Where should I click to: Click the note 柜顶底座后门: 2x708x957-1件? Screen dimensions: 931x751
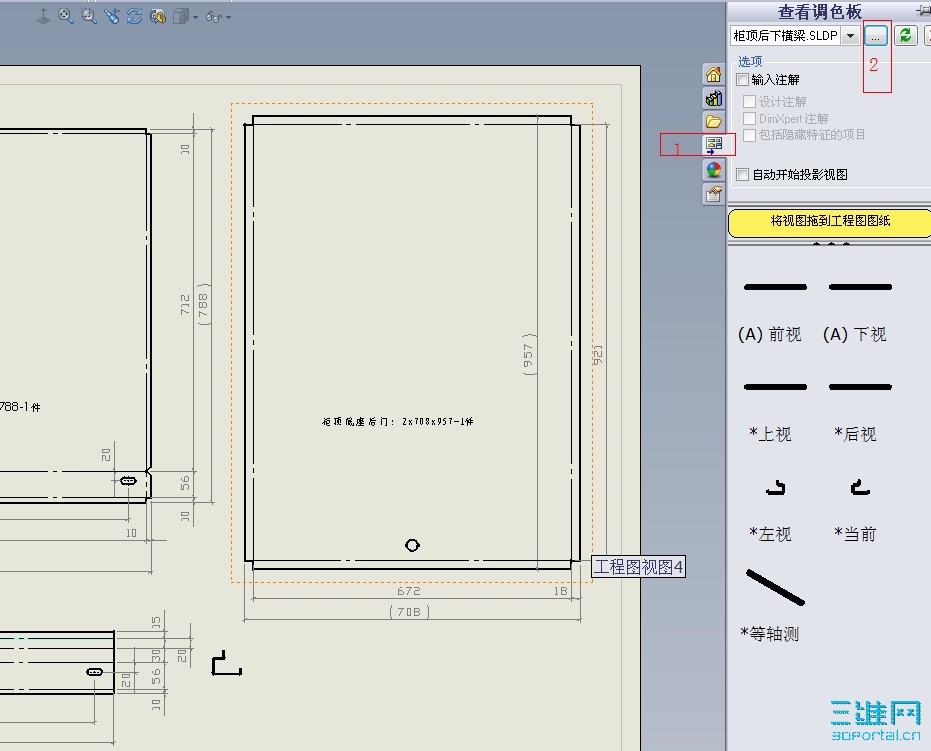coord(397,422)
